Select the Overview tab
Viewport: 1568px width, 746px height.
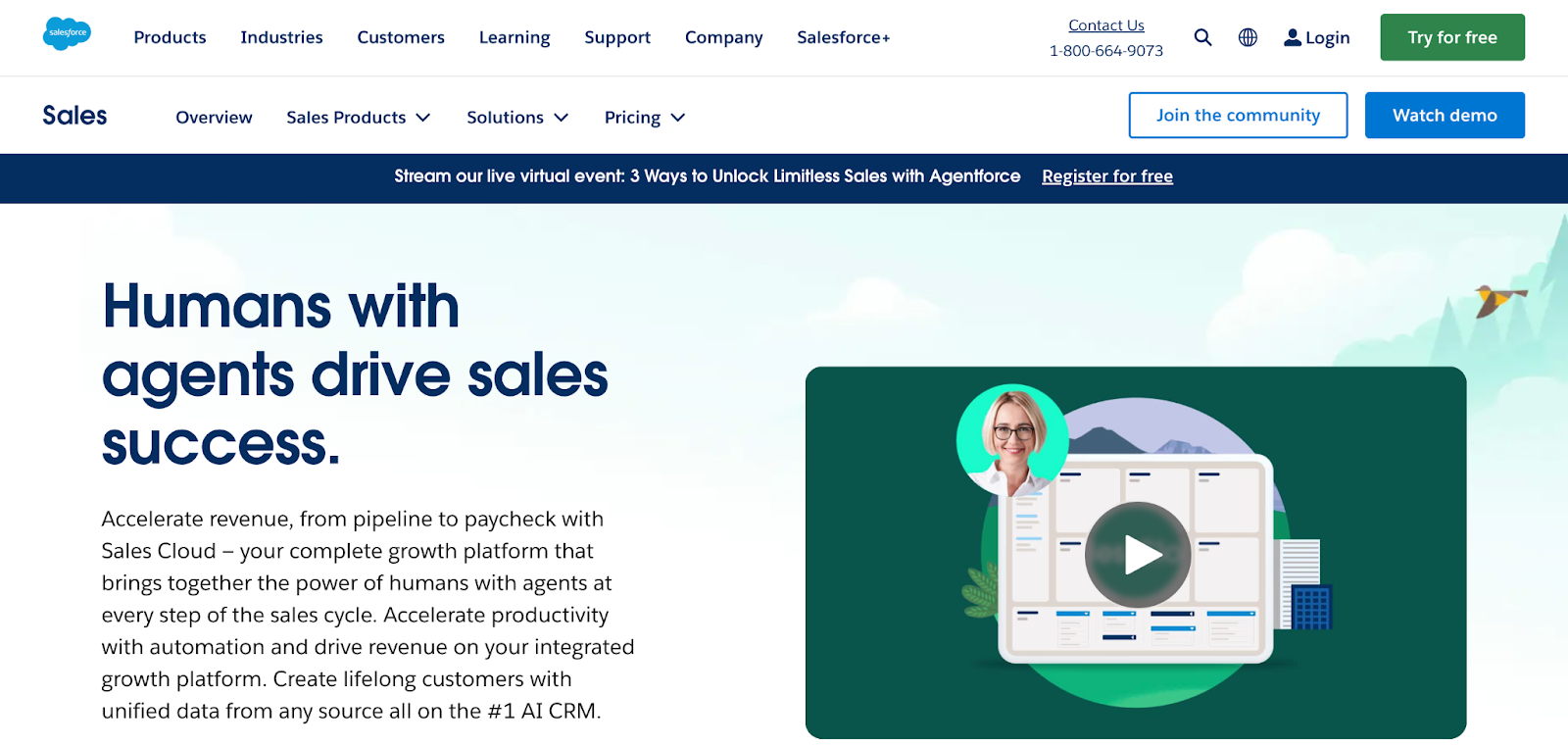tap(214, 118)
